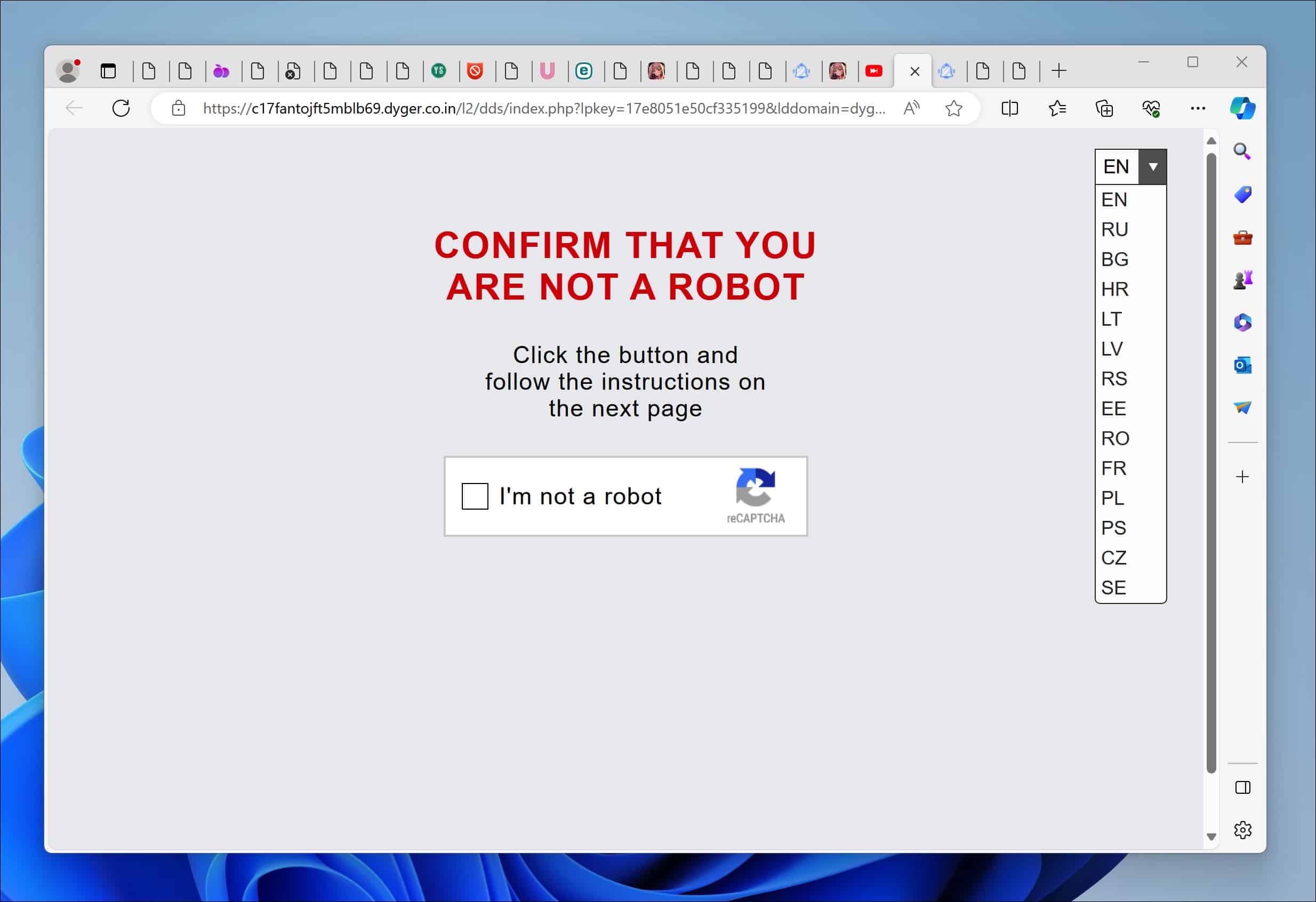Switch to the tab with crossed page icon
The width and height of the screenshot is (1316, 902).
(x=293, y=71)
